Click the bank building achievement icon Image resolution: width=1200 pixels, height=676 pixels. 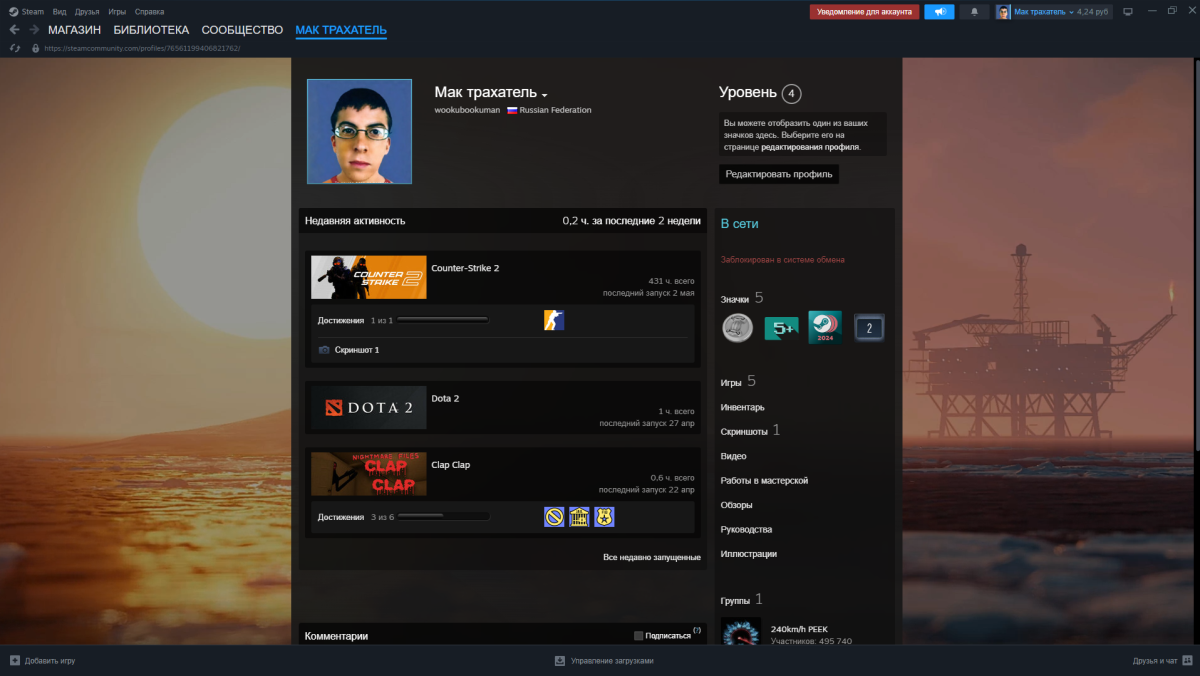click(x=579, y=516)
